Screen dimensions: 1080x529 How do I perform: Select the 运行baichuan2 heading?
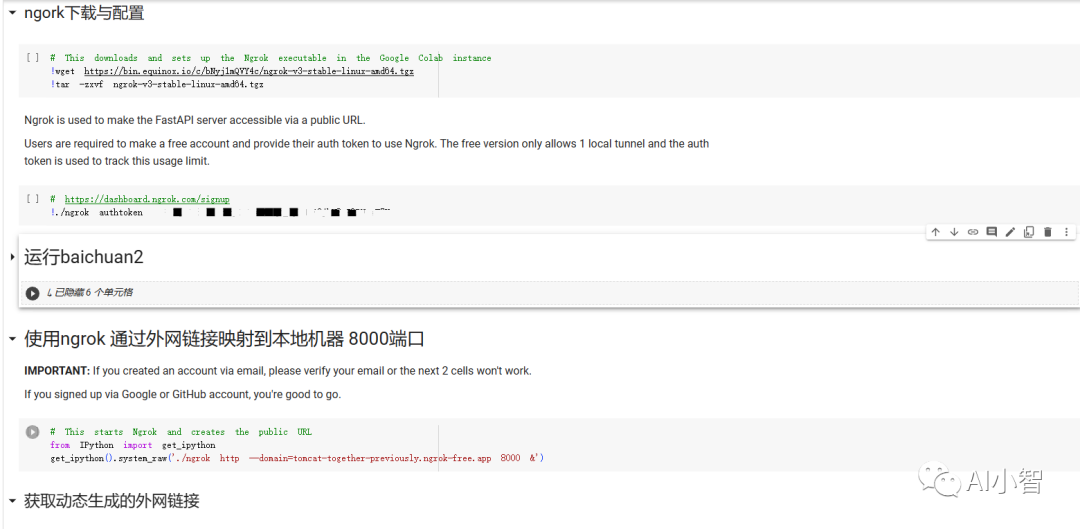84,257
